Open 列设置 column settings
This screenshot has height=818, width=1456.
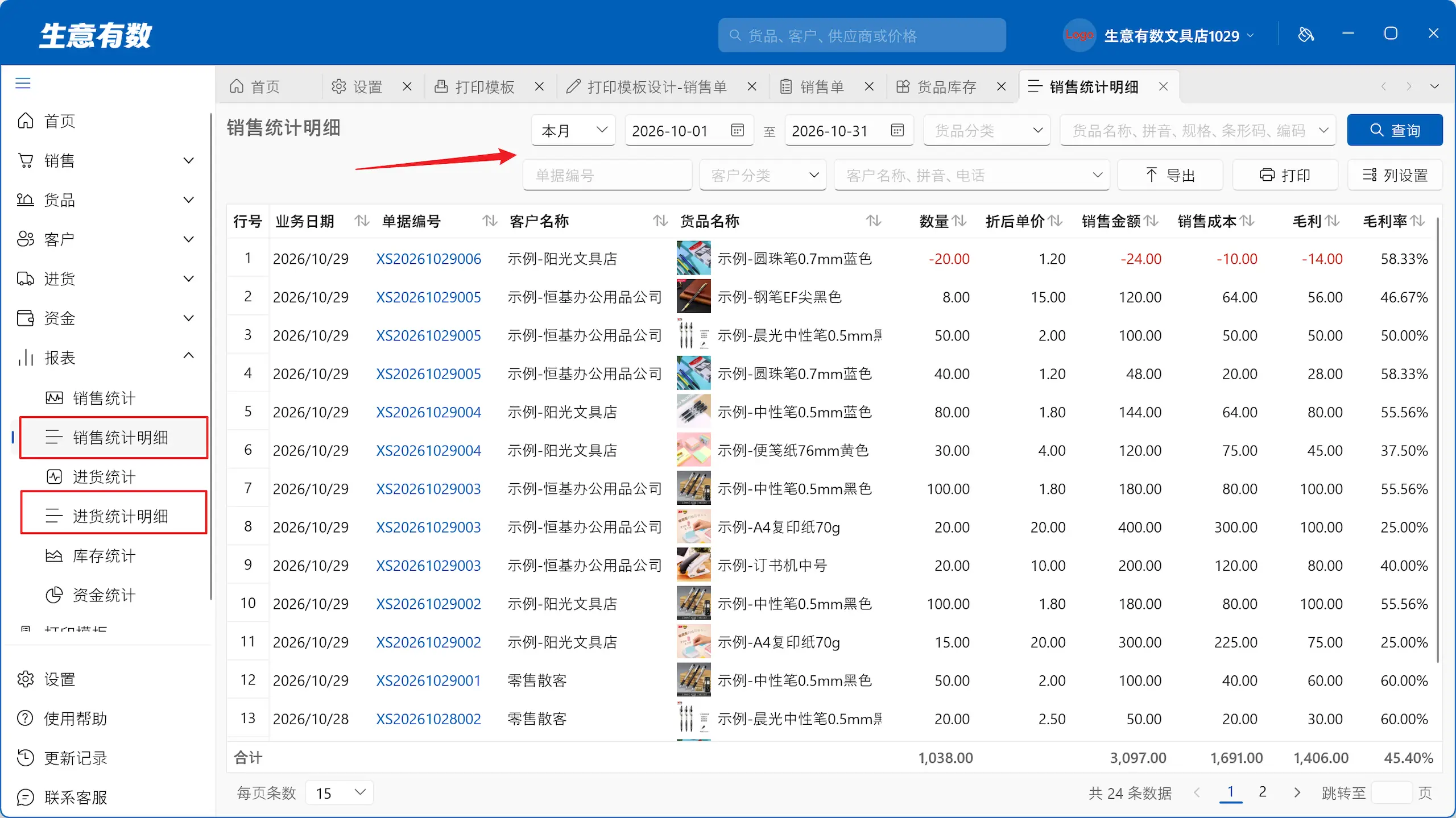pos(1395,175)
